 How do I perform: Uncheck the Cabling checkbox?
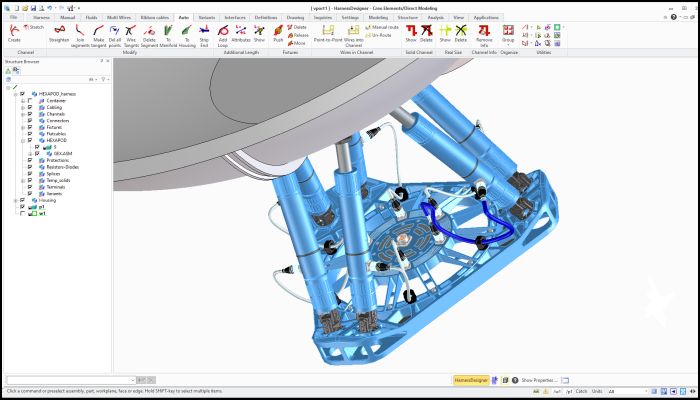pyautogui.click(x=30, y=107)
